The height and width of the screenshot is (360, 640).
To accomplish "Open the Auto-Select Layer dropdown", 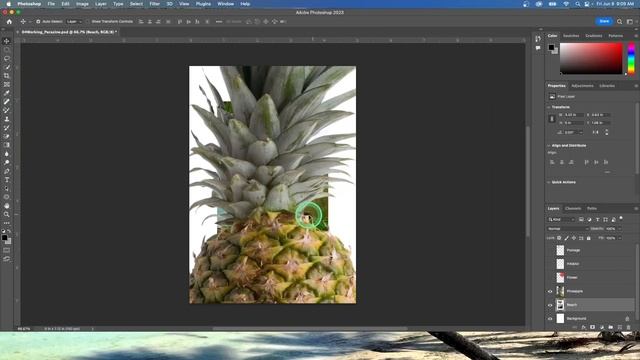I will (x=74, y=22).
